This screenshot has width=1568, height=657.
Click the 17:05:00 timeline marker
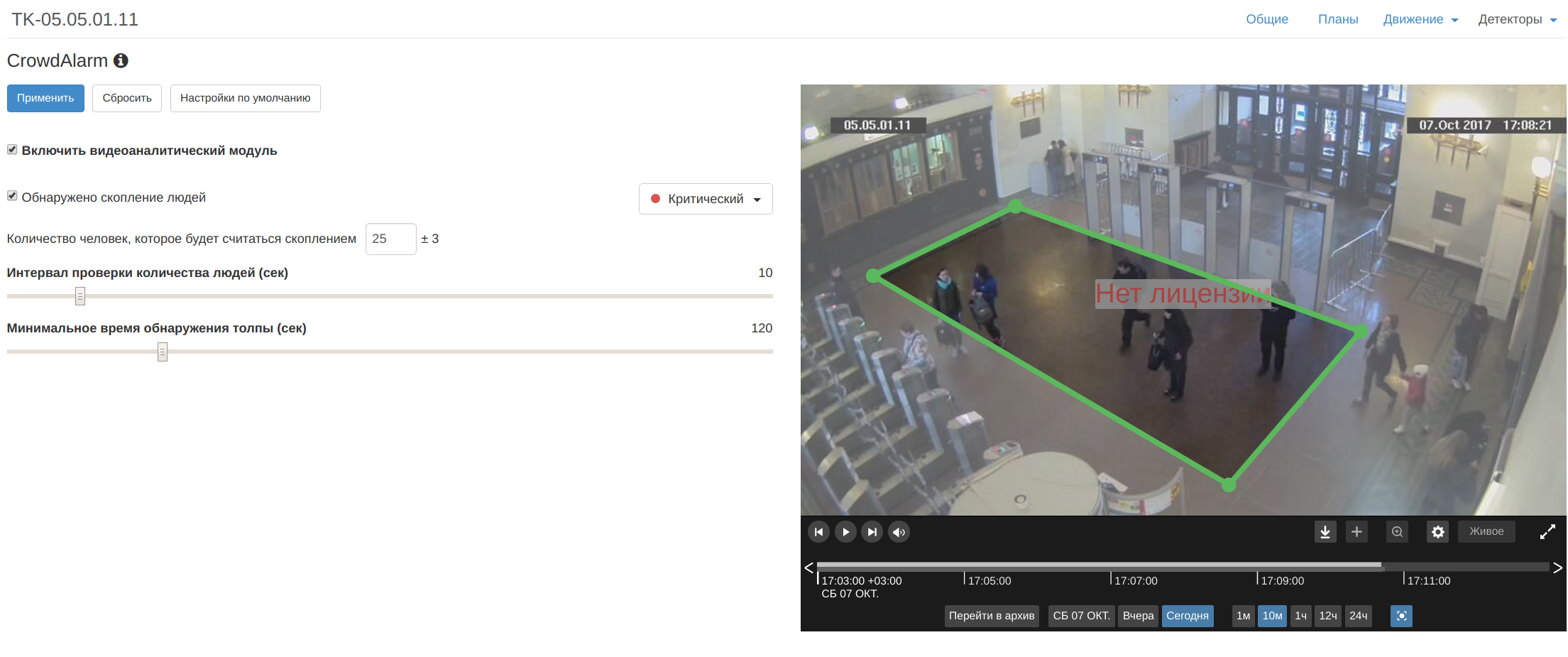point(989,581)
